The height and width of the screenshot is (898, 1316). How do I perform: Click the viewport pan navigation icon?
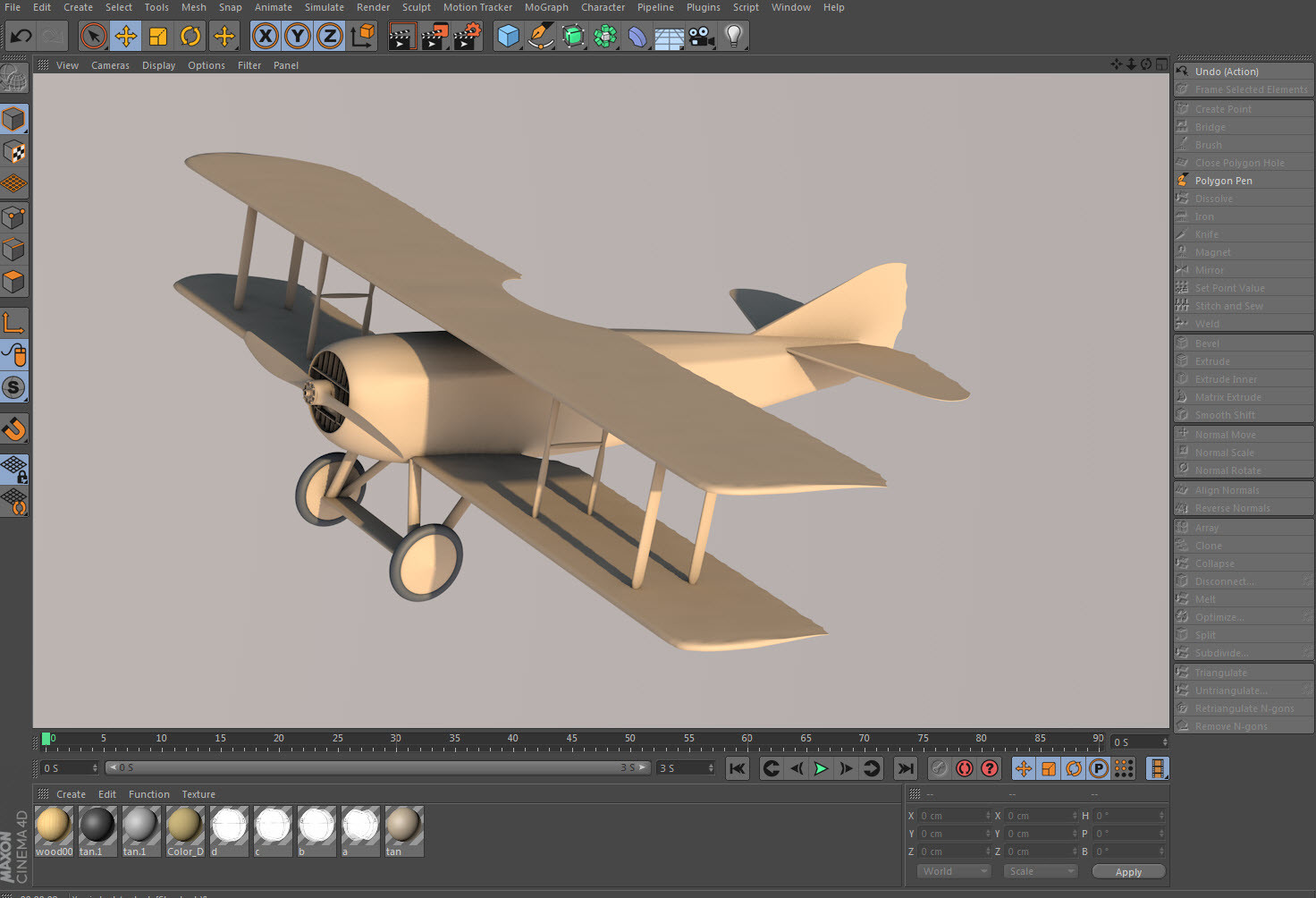1116,64
